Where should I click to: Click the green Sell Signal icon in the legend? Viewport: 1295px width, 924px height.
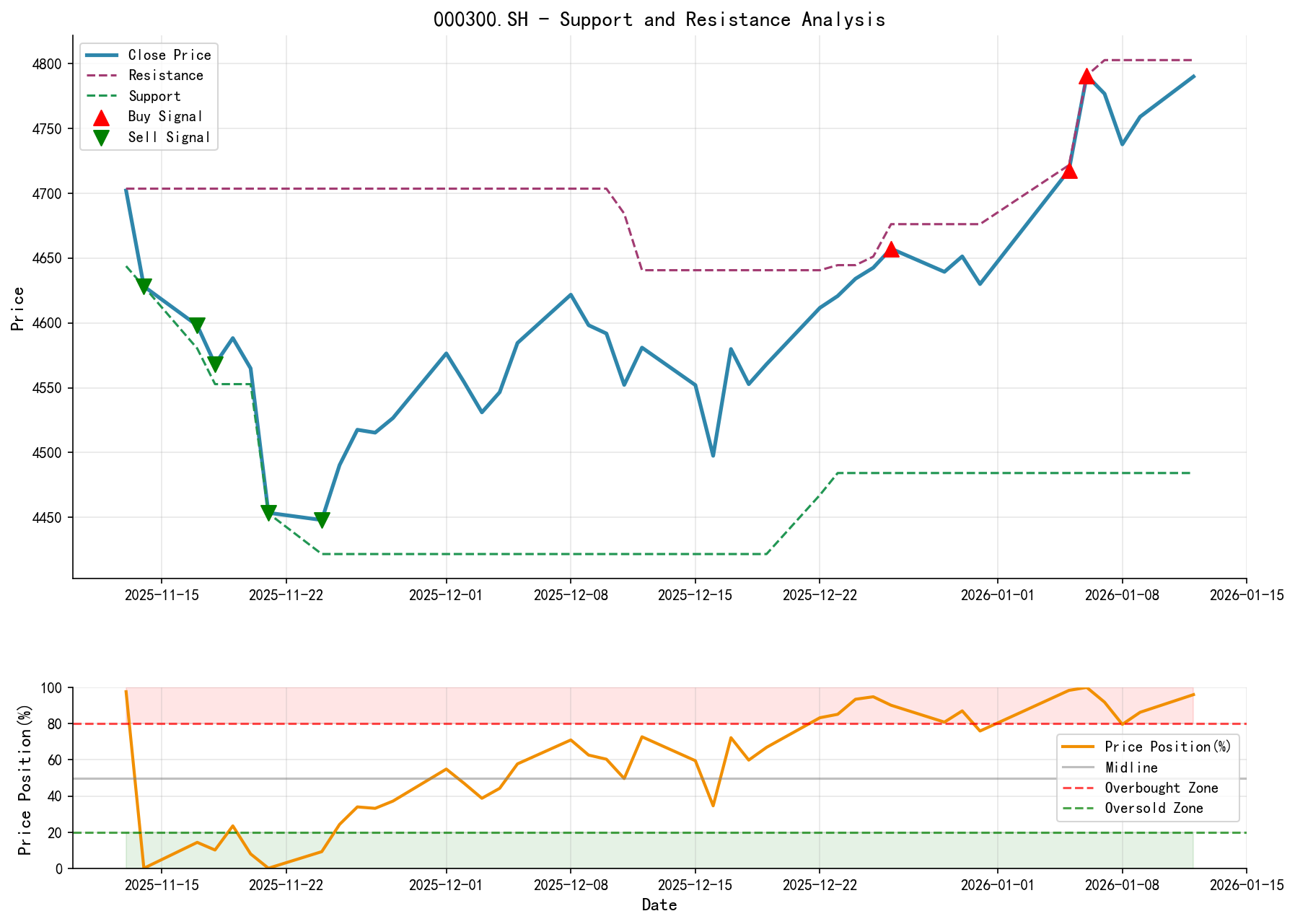tap(102, 137)
